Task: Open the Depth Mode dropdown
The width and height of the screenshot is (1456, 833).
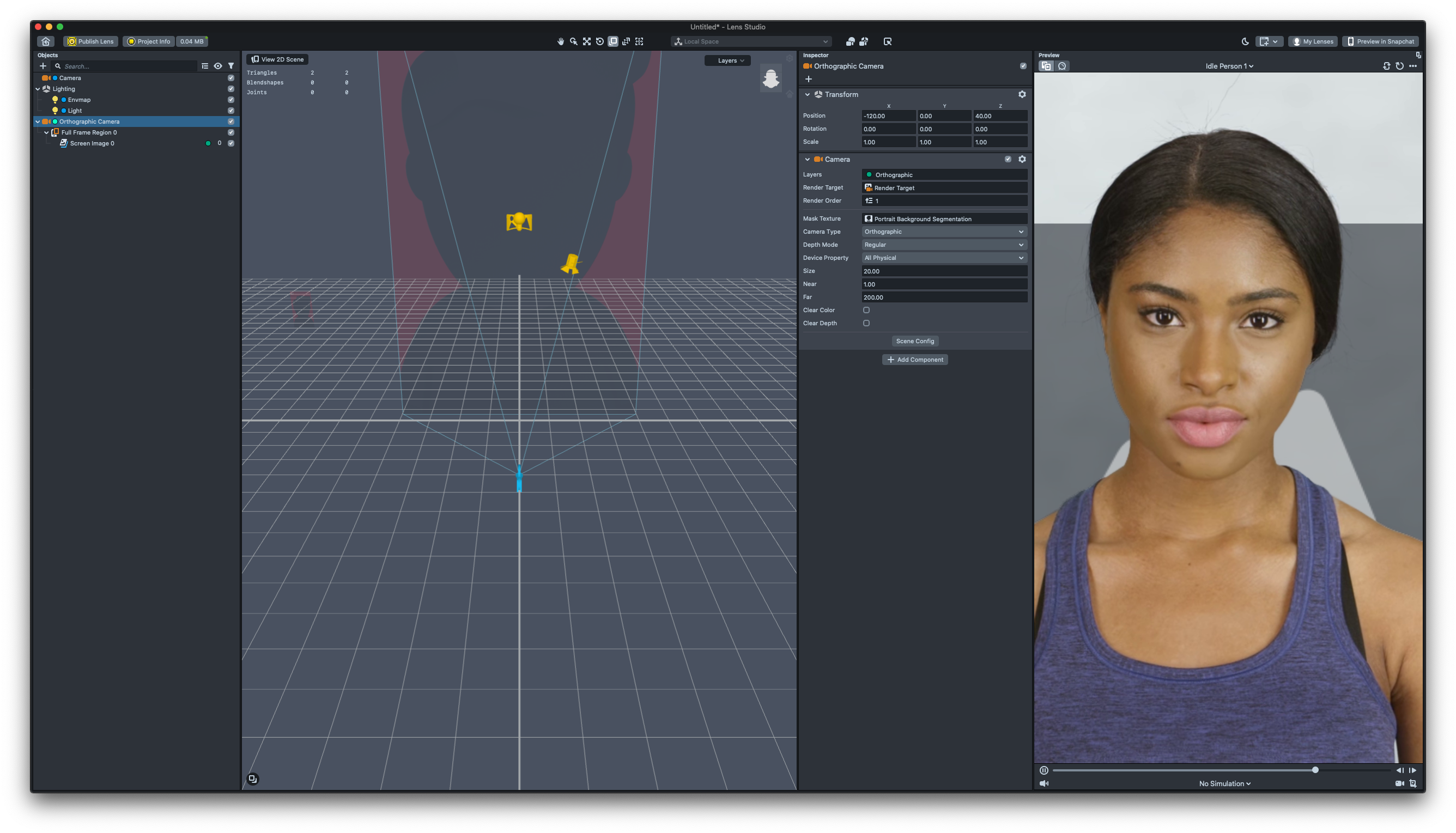Action: 943,244
